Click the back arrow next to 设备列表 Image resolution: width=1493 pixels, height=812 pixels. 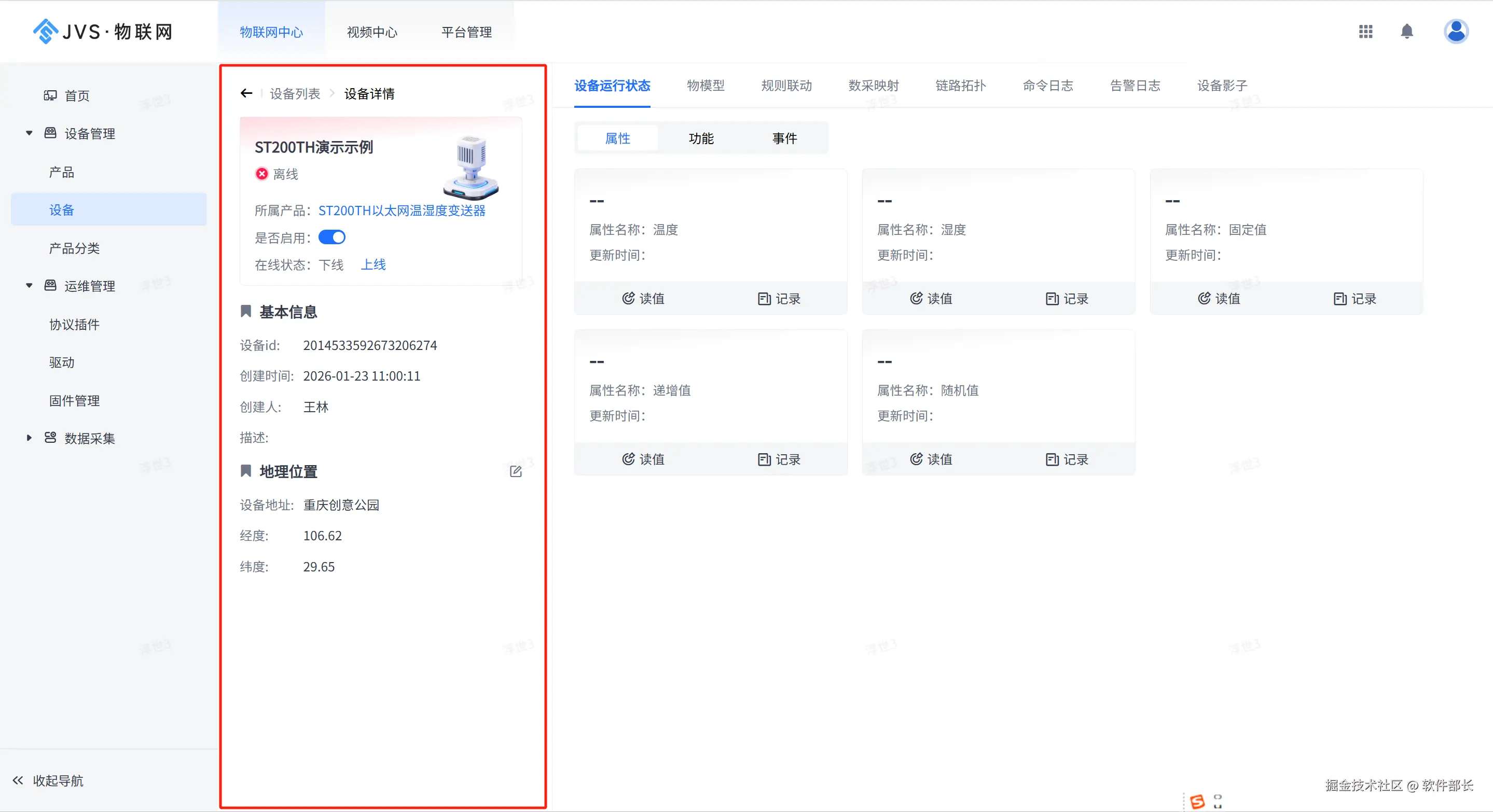[x=246, y=93]
